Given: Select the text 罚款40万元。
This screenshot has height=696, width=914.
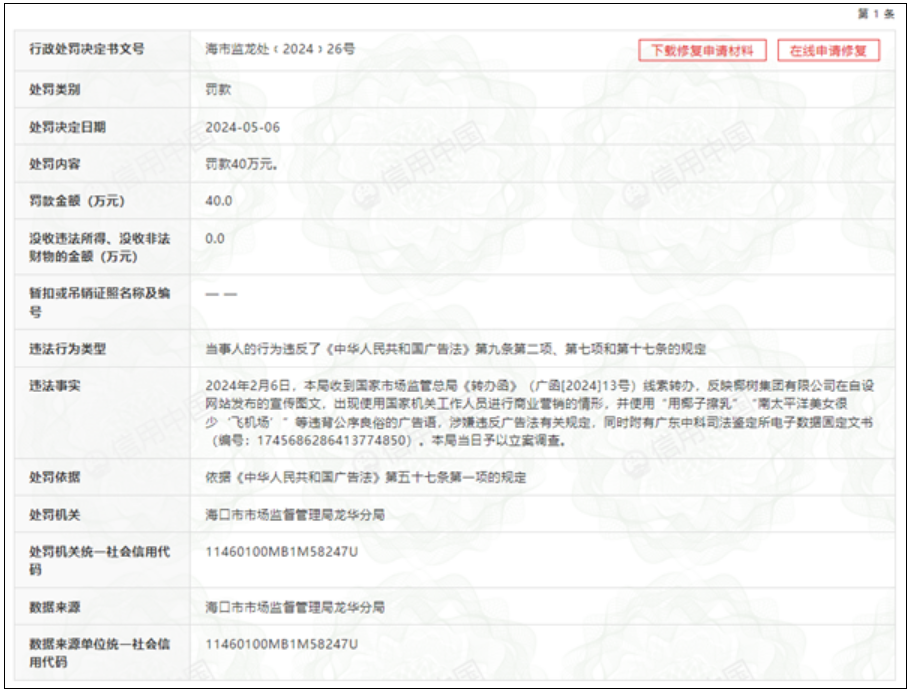Looking at the screenshot, I should [x=241, y=164].
